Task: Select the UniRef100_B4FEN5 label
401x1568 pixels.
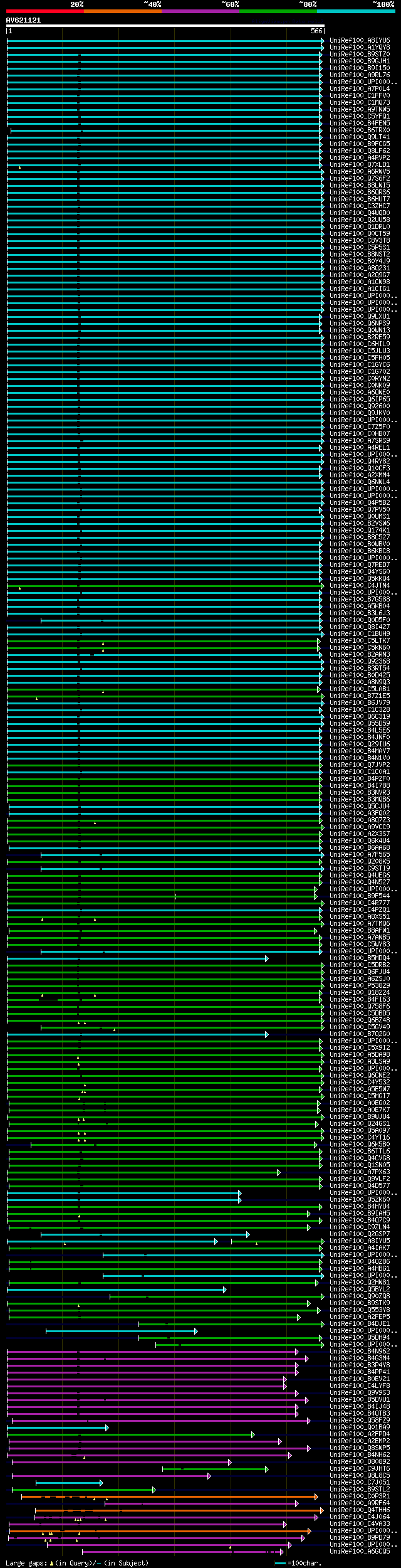Action: click(360, 123)
